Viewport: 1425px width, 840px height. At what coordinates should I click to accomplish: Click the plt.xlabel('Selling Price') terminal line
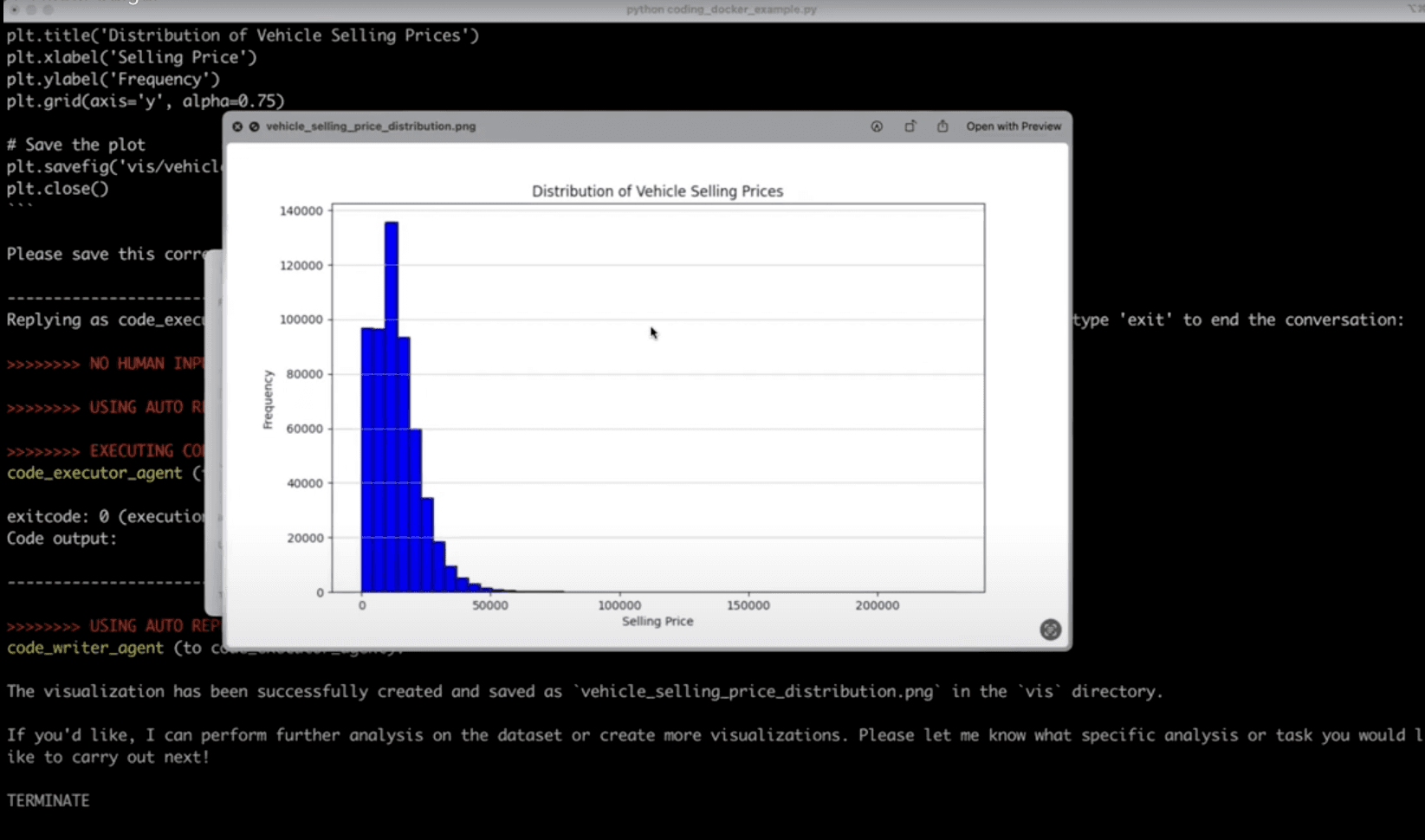pos(132,57)
